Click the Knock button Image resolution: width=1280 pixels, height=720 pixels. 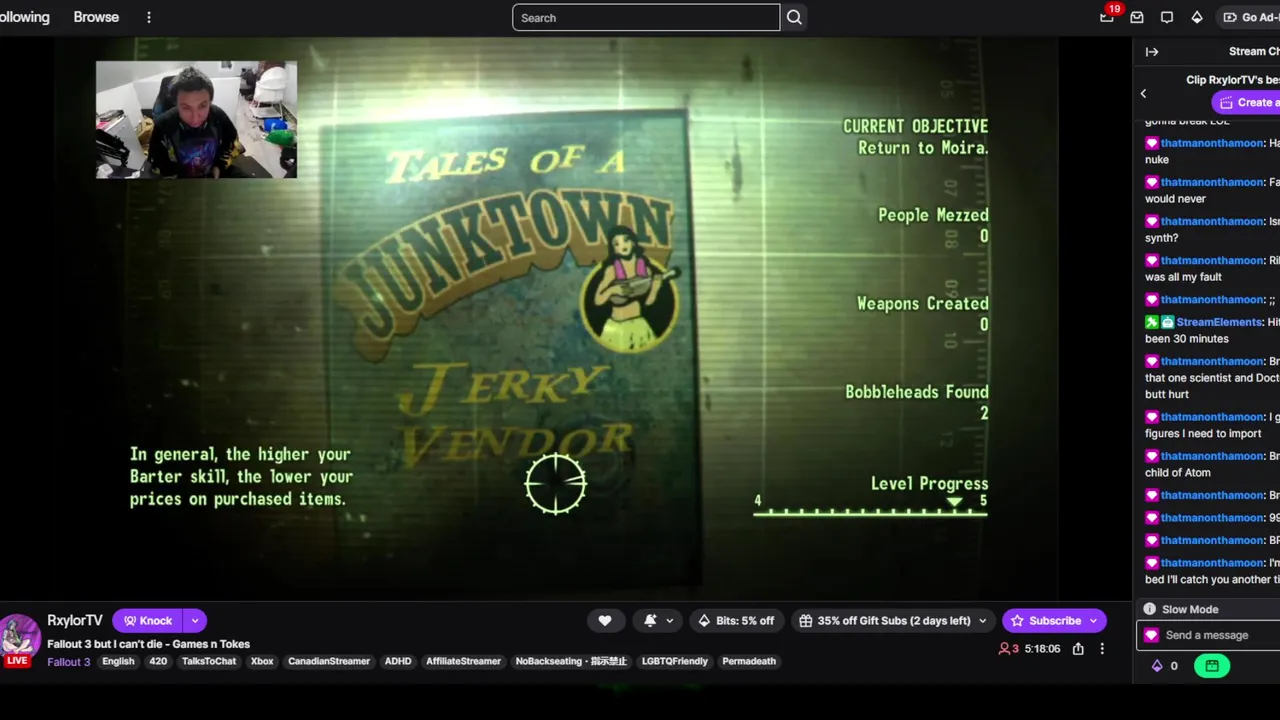click(x=148, y=621)
